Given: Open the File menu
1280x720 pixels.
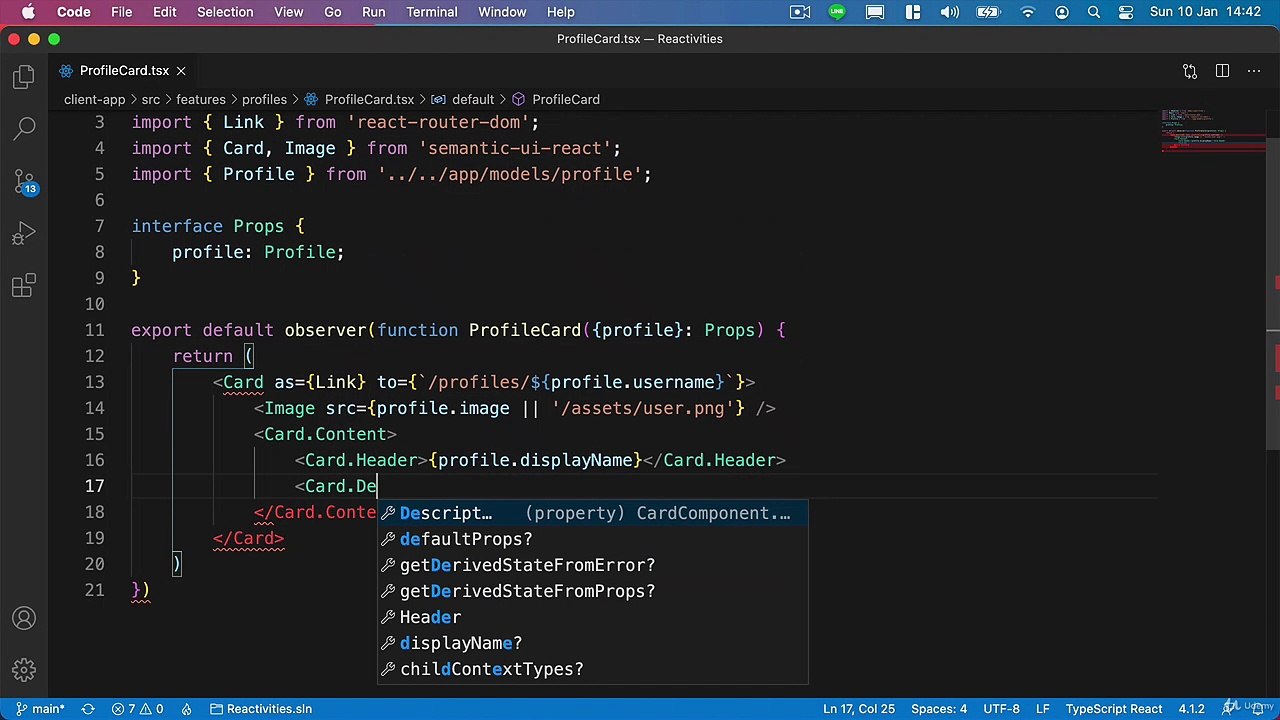Looking at the screenshot, I should point(121,12).
